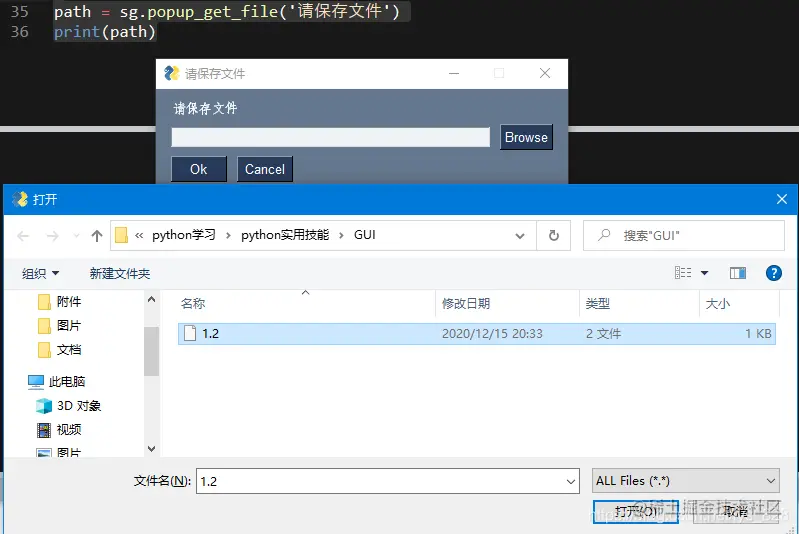Image resolution: width=799 pixels, height=534 pixels.
Task: Click Cancel in the save-file popup
Action: (x=264, y=169)
